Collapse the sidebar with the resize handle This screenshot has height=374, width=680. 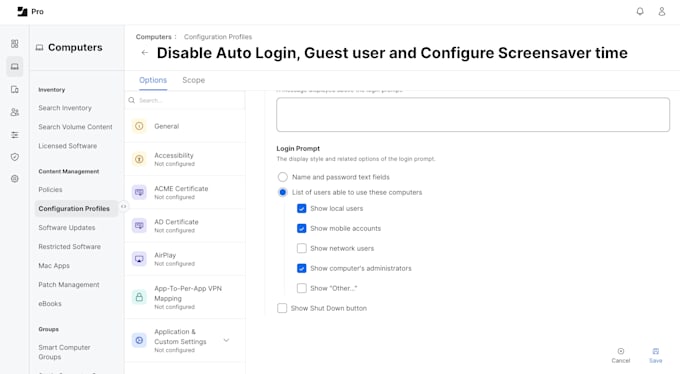point(124,207)
